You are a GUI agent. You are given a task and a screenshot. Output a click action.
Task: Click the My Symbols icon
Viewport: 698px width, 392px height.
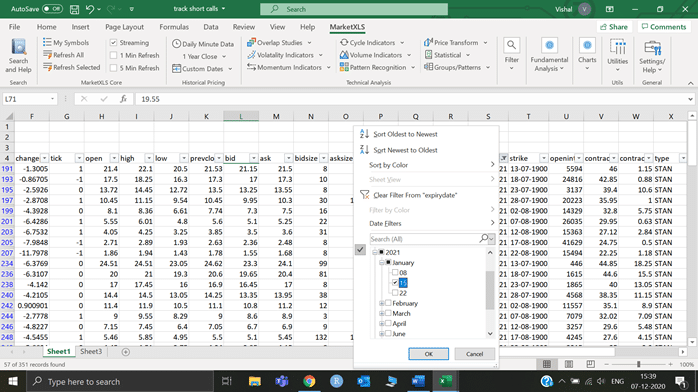pos(47,42)
